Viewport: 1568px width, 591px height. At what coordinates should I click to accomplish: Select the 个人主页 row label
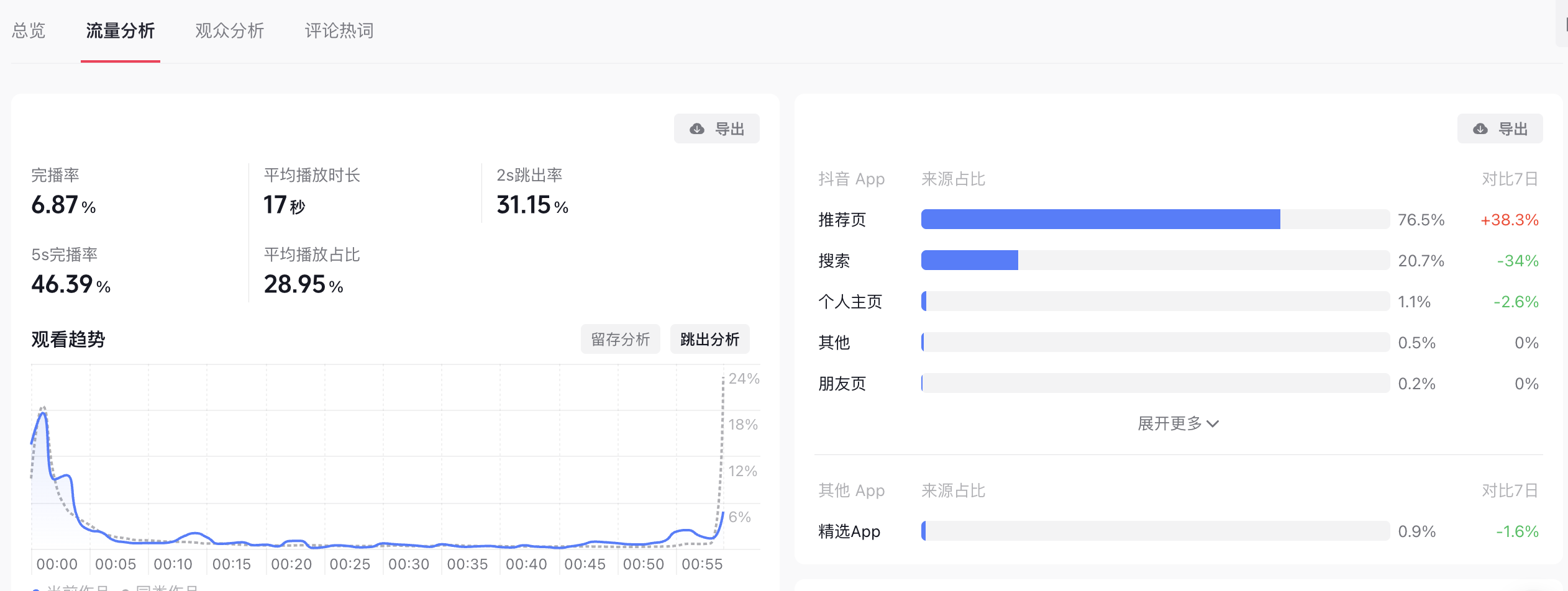tap(850, 302)
